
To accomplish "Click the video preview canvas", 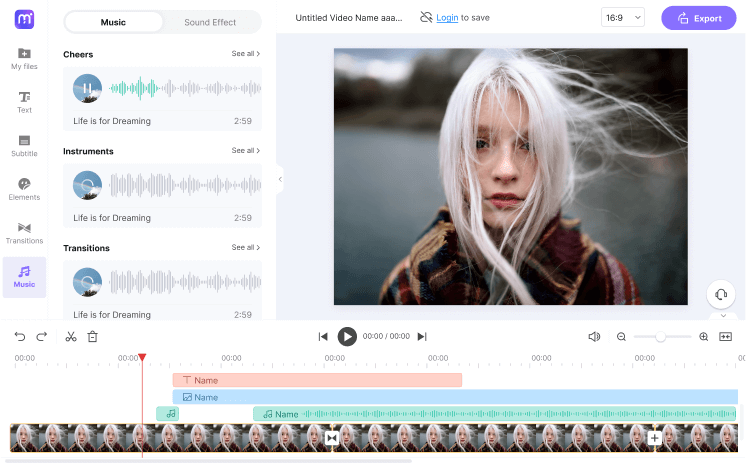I will 510,177.
